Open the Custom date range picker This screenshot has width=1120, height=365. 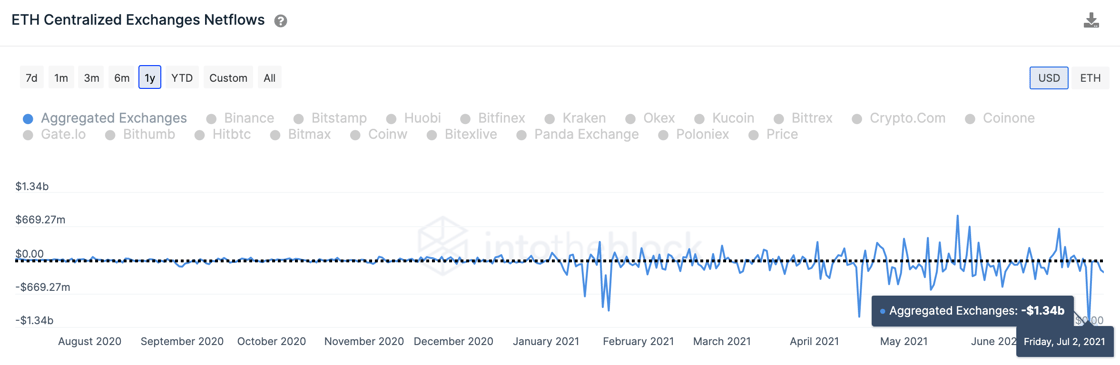(x=229, y=78)
